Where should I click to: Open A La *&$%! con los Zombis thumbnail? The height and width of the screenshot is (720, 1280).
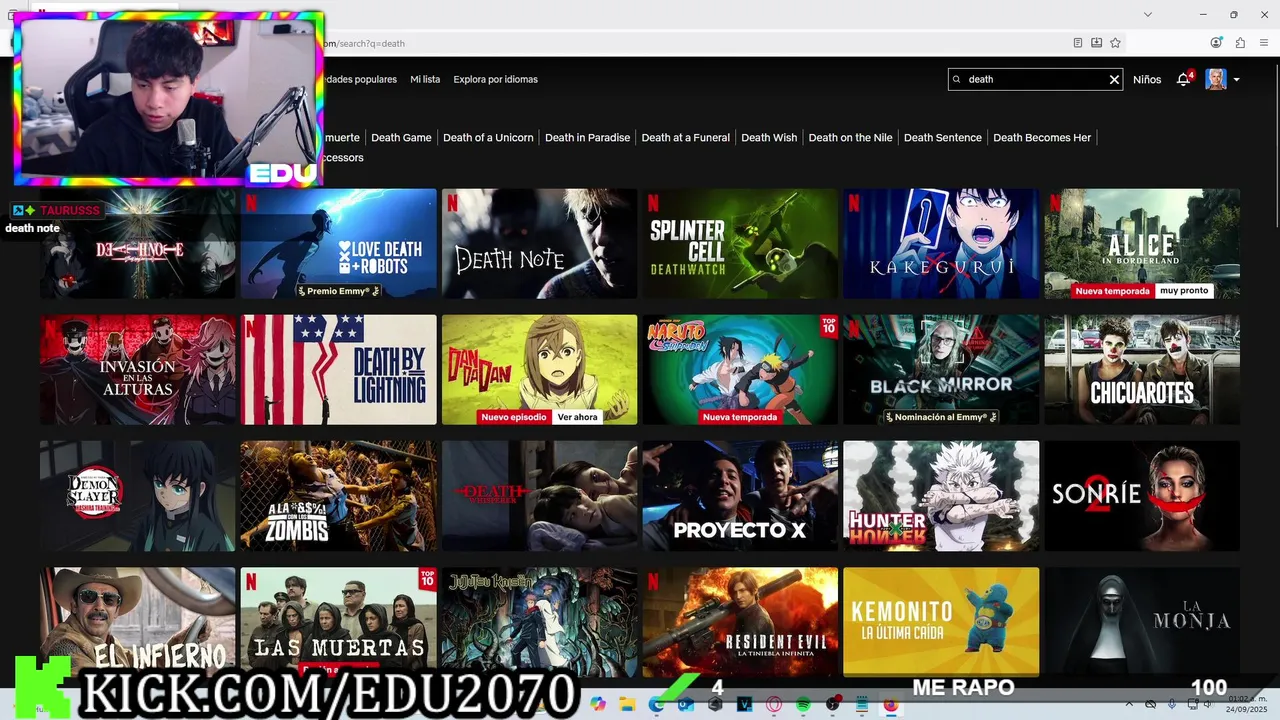(338, 496)
